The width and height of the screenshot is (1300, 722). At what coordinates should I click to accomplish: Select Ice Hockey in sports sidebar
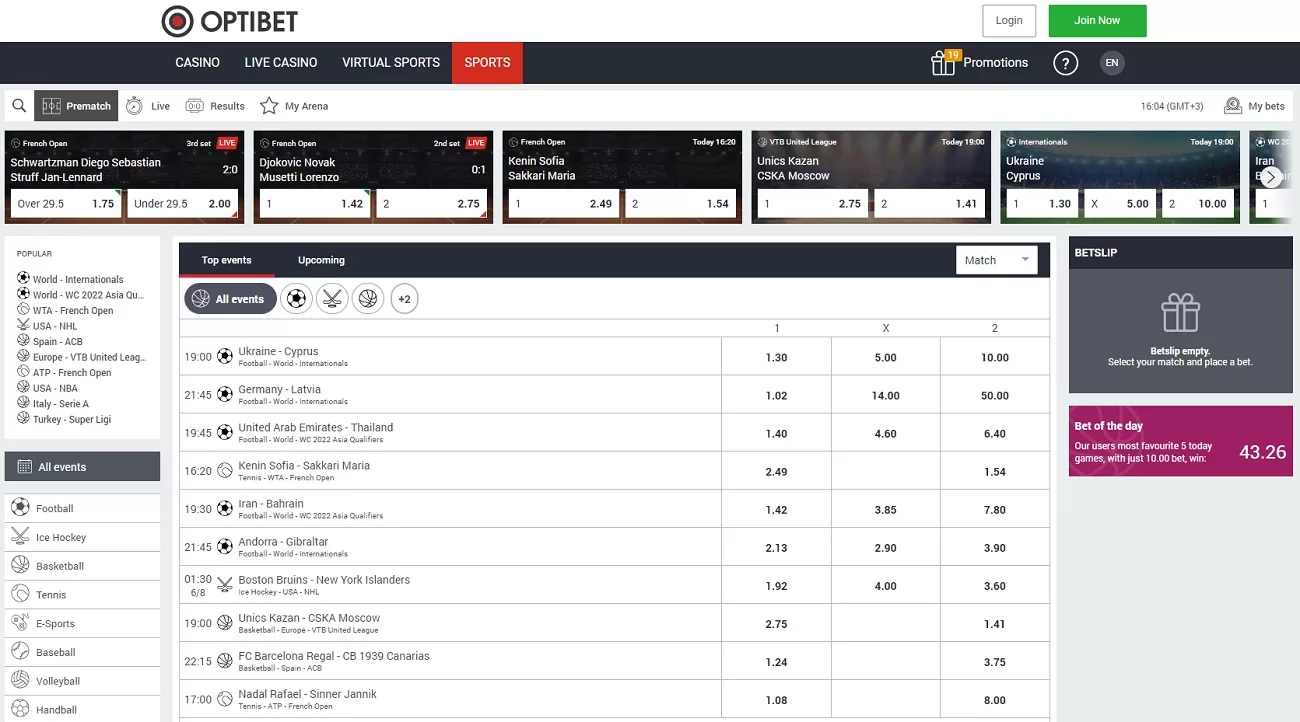point(82,537)
